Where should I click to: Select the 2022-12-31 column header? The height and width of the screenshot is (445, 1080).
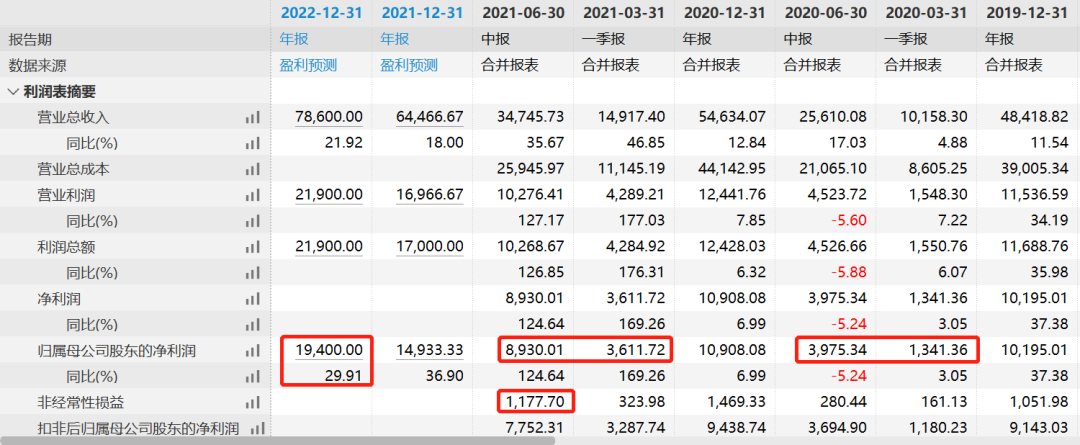click(322, 13)
